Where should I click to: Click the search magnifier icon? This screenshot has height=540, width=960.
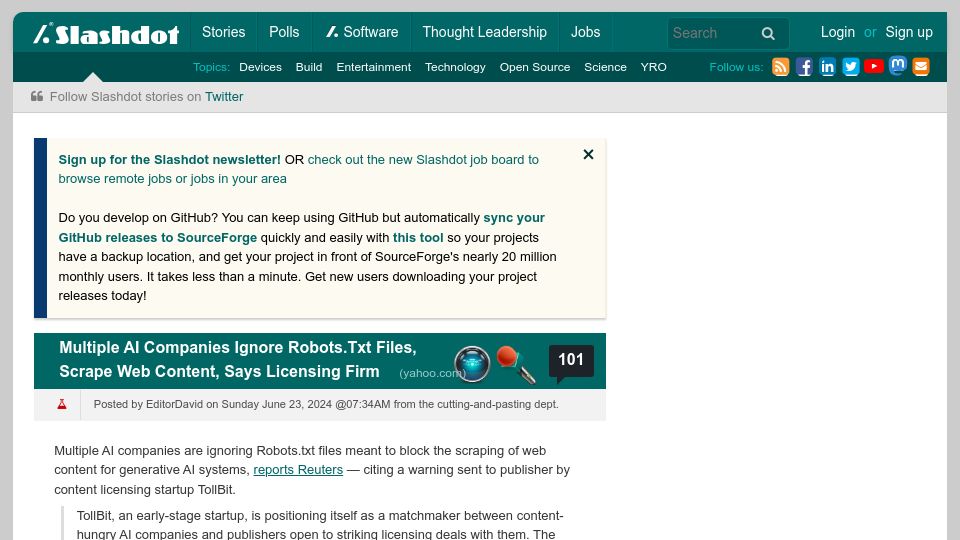(768, 34)
